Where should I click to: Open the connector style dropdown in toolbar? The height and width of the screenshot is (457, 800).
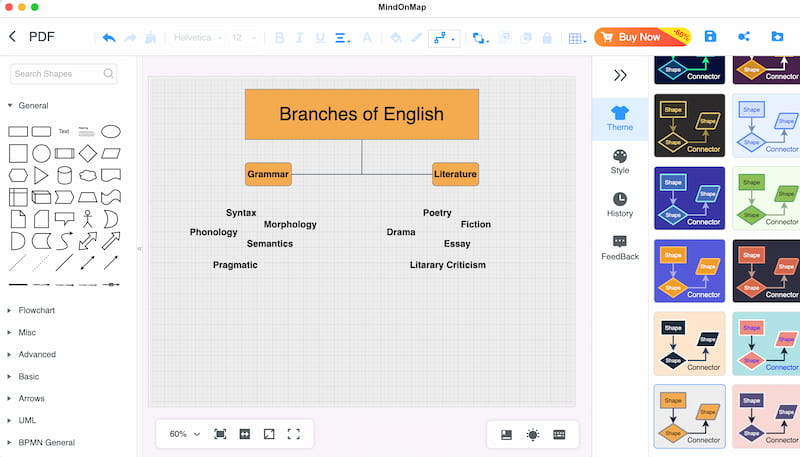coord(444,38)
